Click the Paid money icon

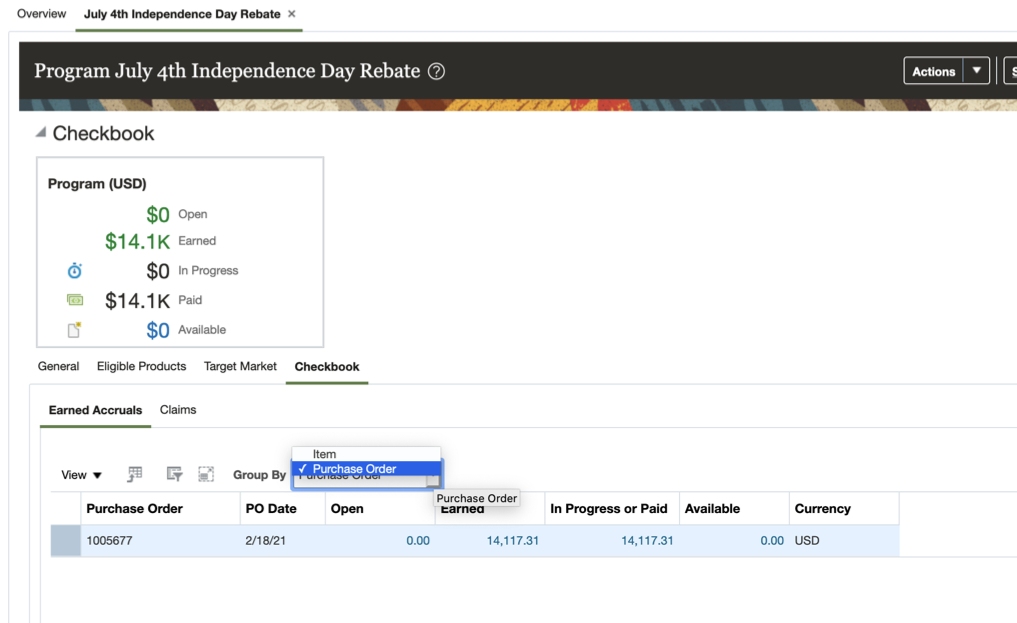coord(75,300)
